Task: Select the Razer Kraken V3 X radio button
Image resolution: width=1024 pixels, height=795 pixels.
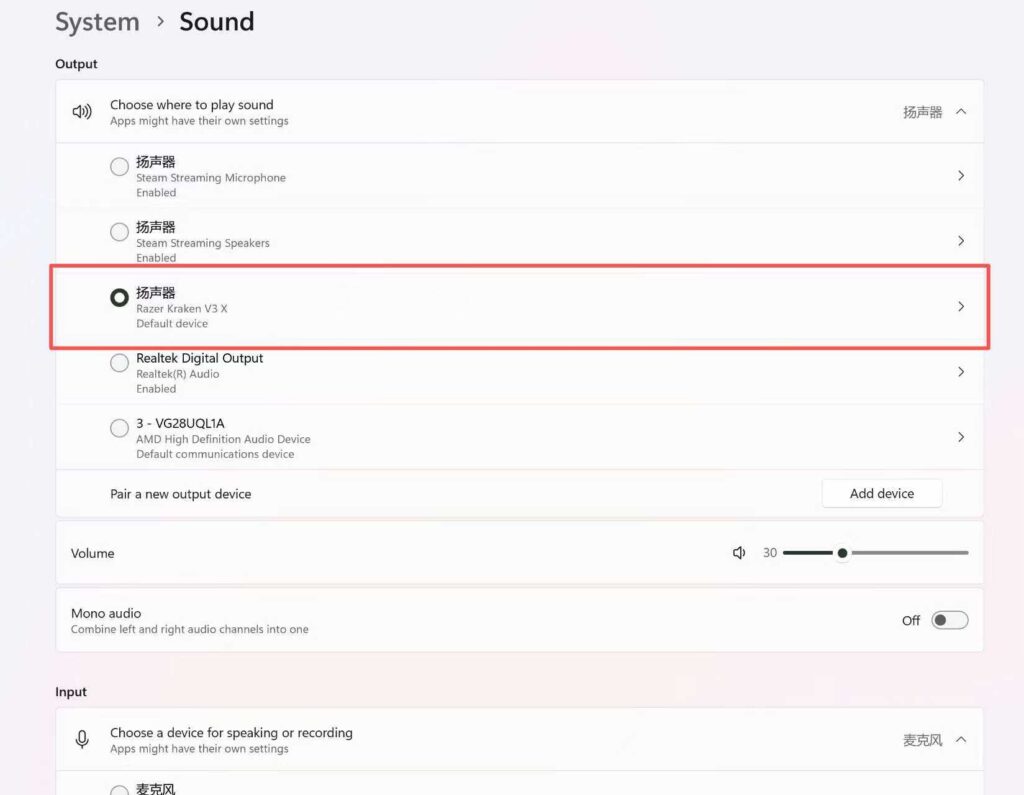Action: (119, 297)
